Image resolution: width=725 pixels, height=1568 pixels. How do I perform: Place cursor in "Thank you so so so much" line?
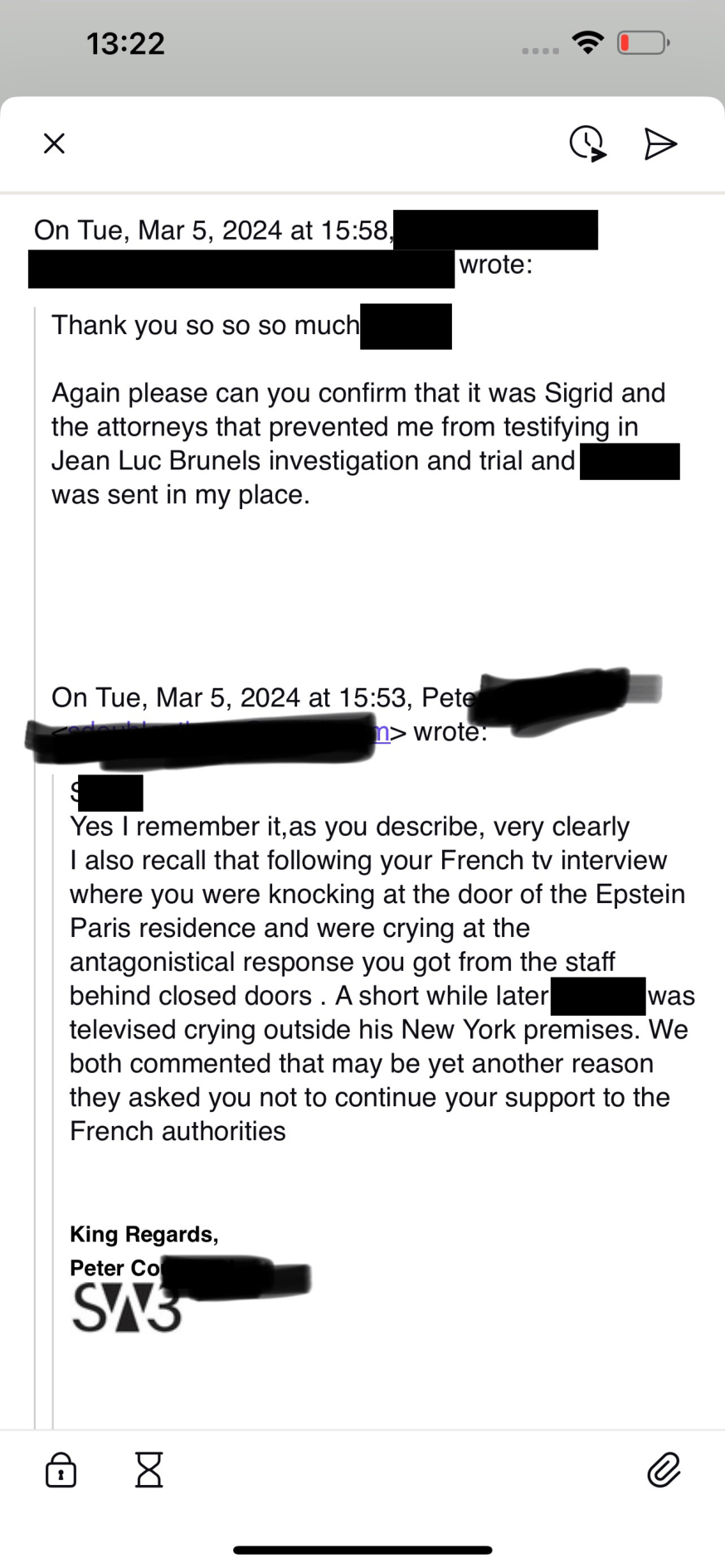pos(205,325)
